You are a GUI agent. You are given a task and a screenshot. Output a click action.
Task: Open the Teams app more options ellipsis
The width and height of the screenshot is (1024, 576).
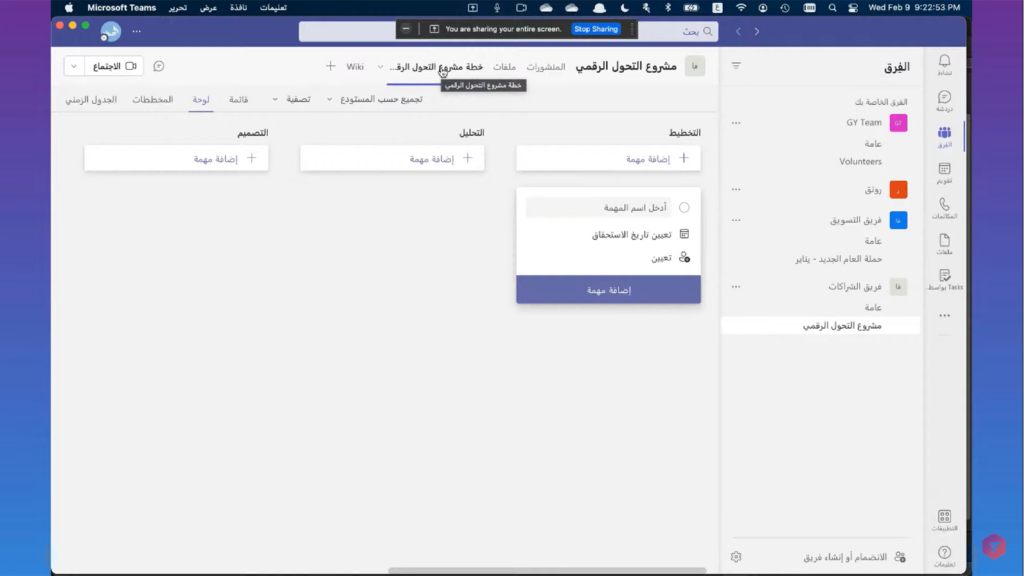[136, 31]
